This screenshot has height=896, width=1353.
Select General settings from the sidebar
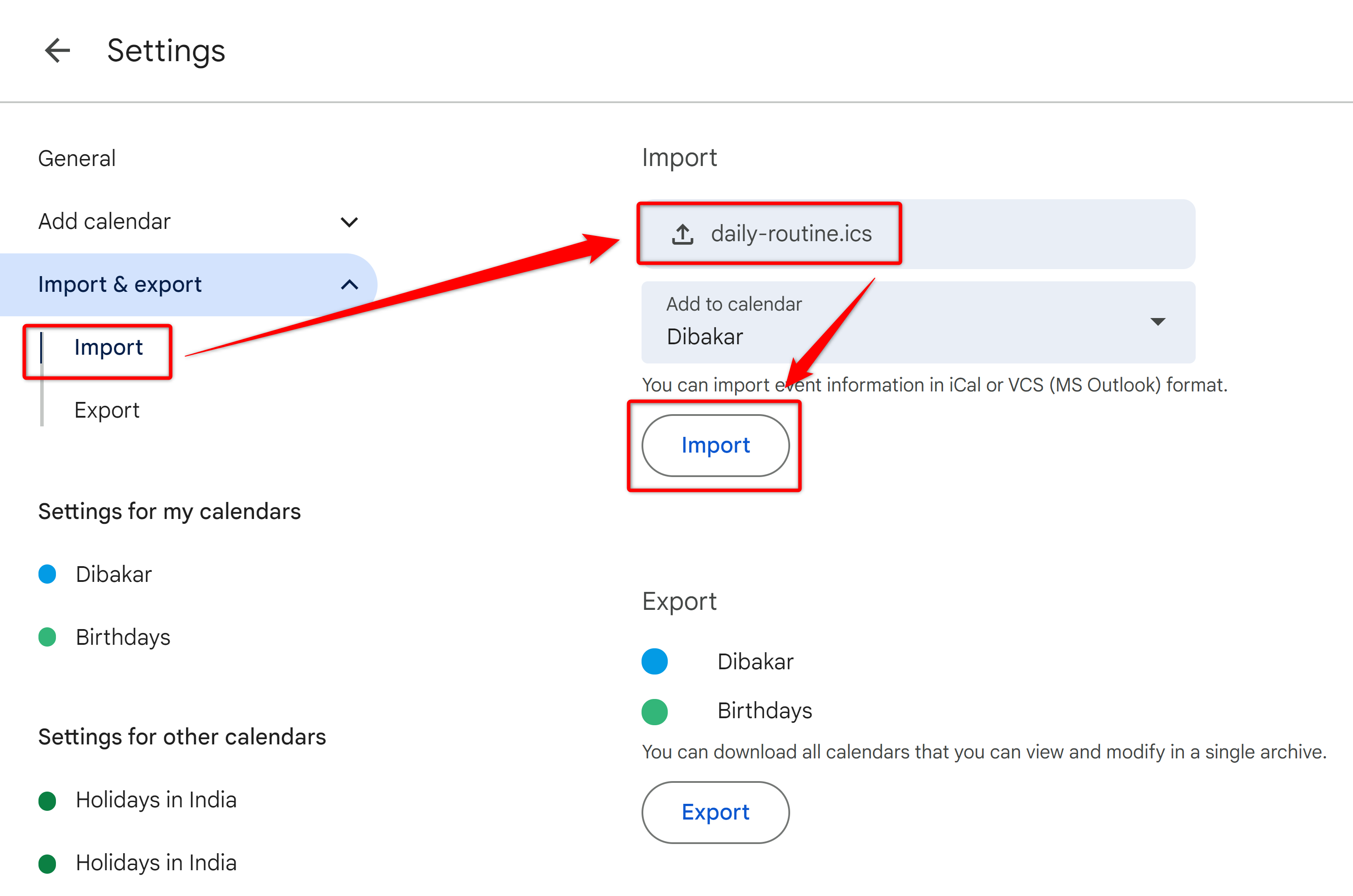tap(76, 156)
